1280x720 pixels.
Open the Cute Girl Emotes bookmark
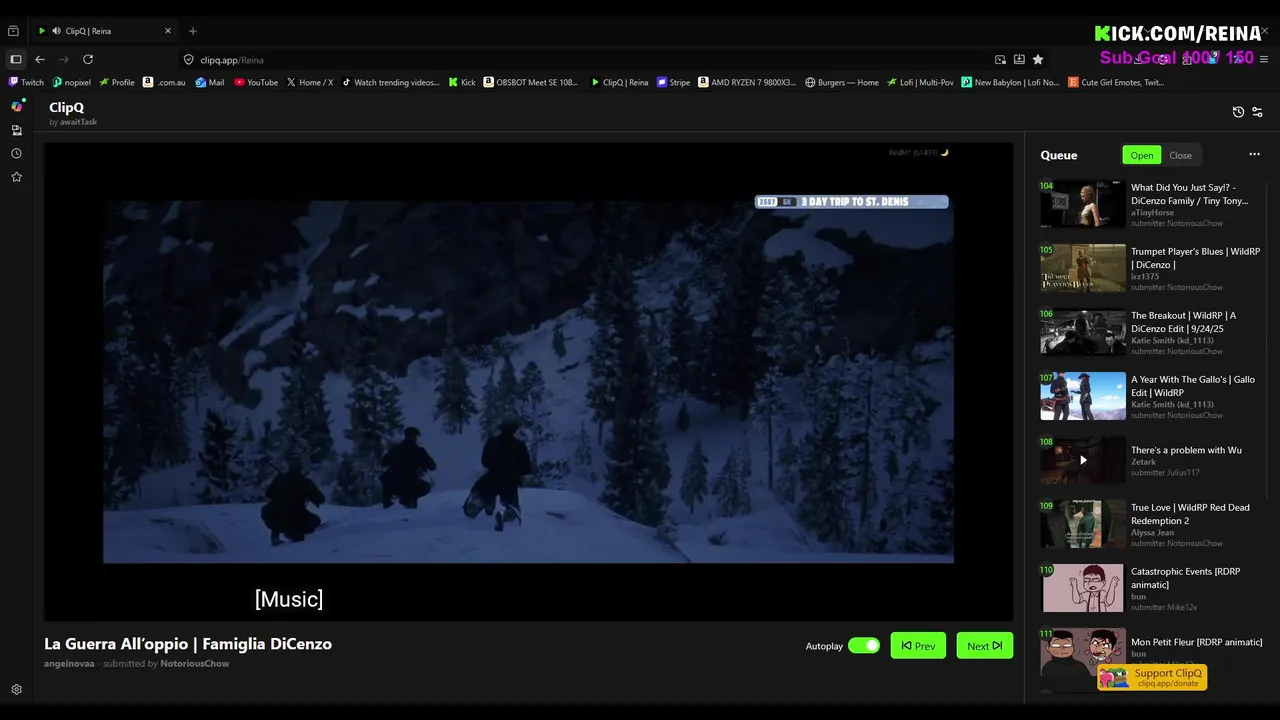pos(1116,82)
